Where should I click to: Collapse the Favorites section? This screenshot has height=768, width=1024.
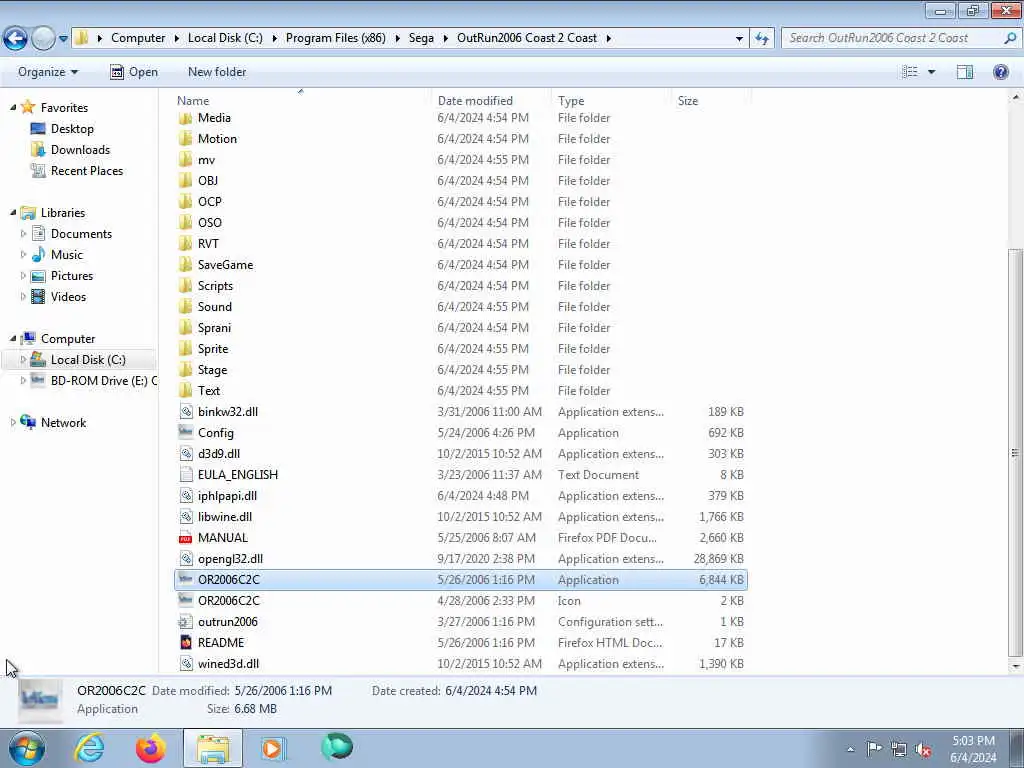13,108
